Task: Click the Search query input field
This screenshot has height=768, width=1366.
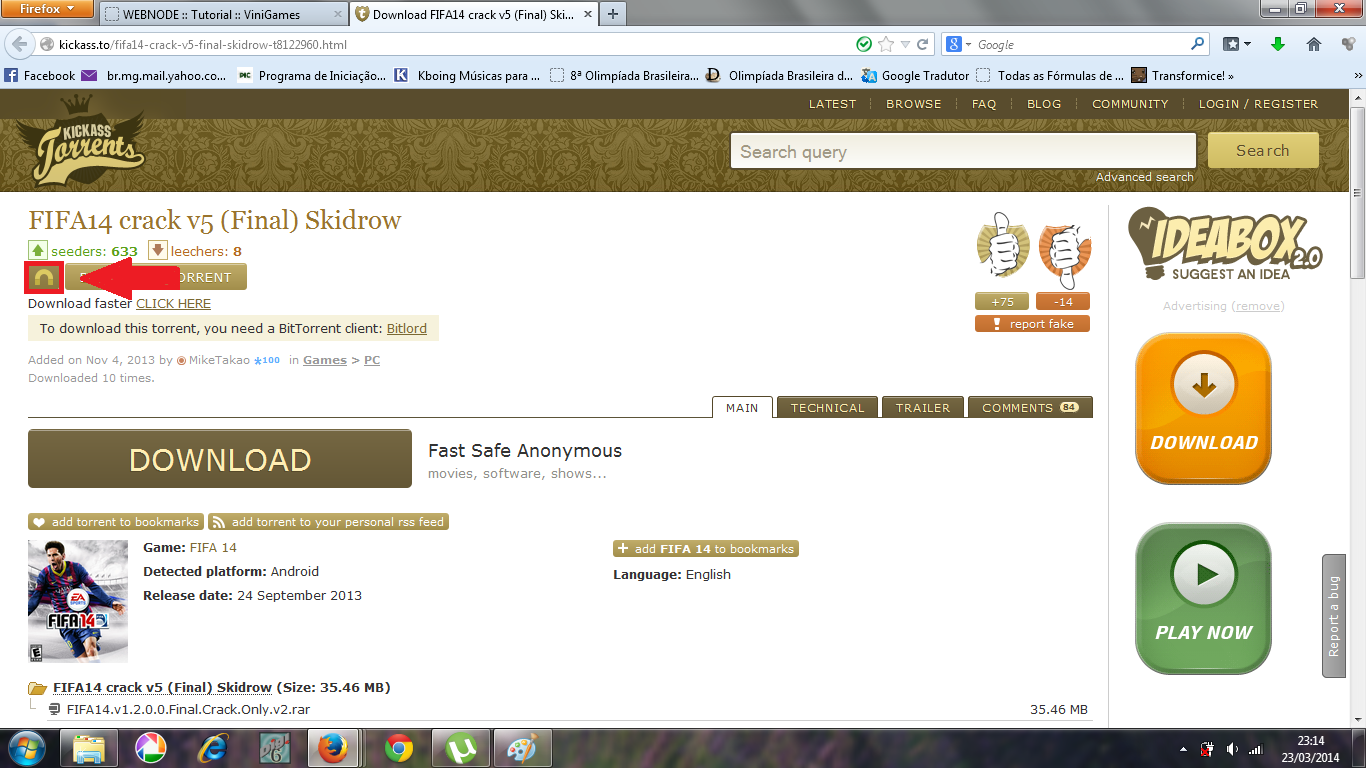Action: tap(962, 151)
